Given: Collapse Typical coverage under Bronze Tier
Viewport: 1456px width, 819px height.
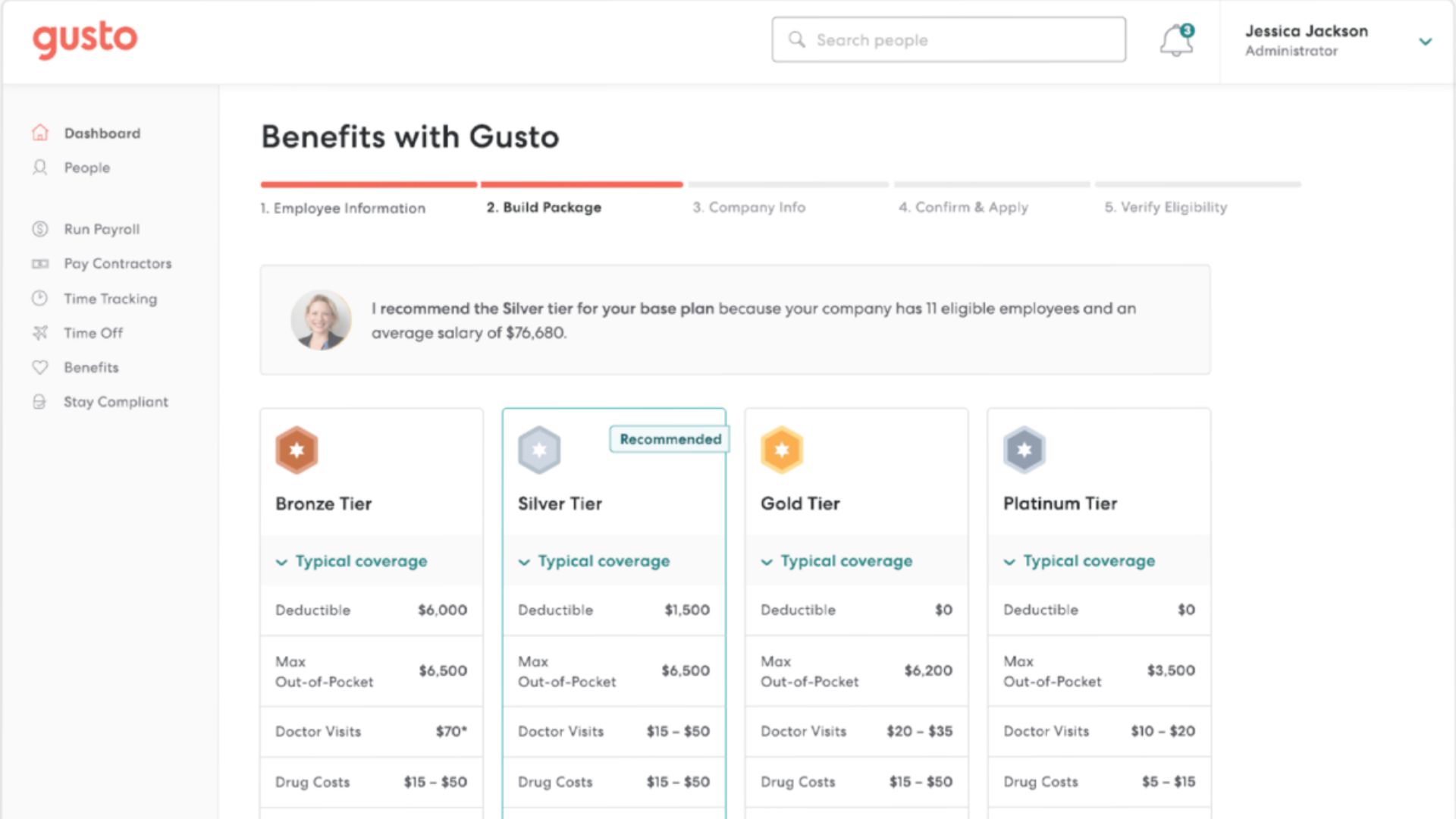Looking at the screenshot, I should pyautogui.click(x=352, y=561).
